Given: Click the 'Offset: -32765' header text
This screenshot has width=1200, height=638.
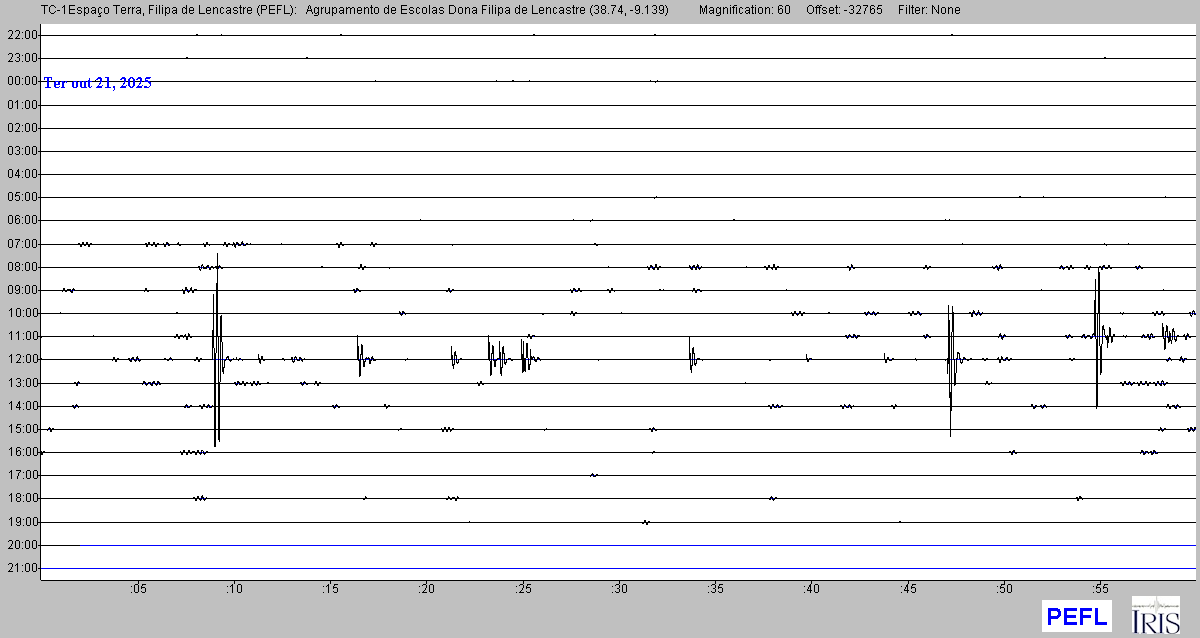Looking at the screenshot, I should [x=848, y=10].
